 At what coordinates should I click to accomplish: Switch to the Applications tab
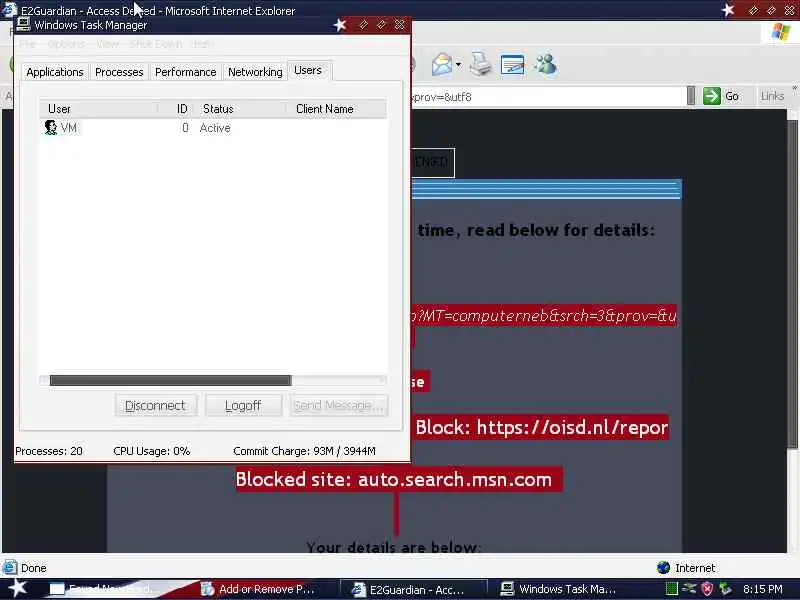tap(55, 72)
